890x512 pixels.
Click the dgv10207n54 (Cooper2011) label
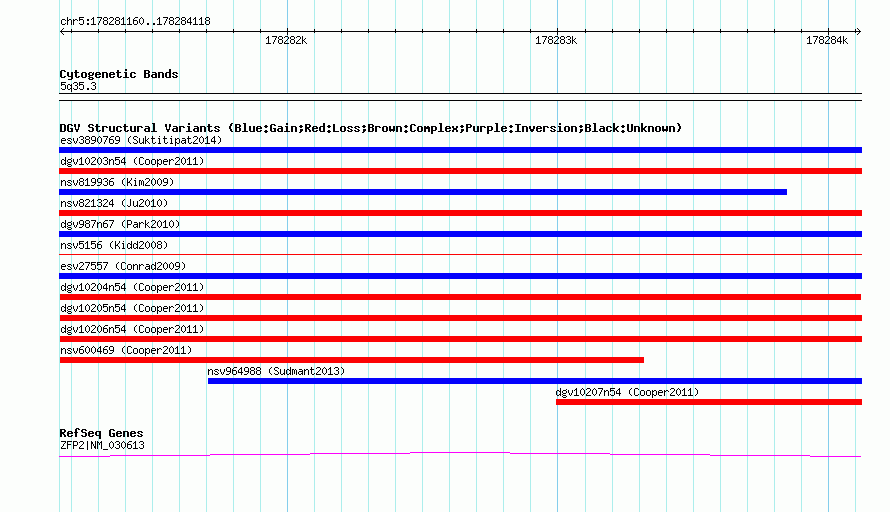point(627,392)
